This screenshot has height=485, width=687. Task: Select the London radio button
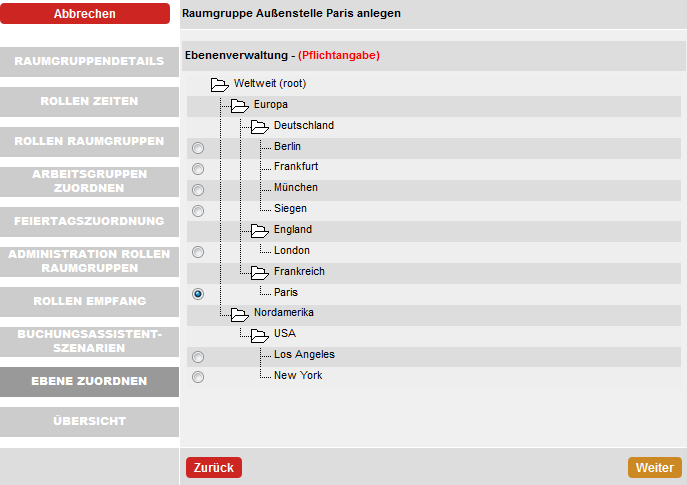(x=198, y=252)
